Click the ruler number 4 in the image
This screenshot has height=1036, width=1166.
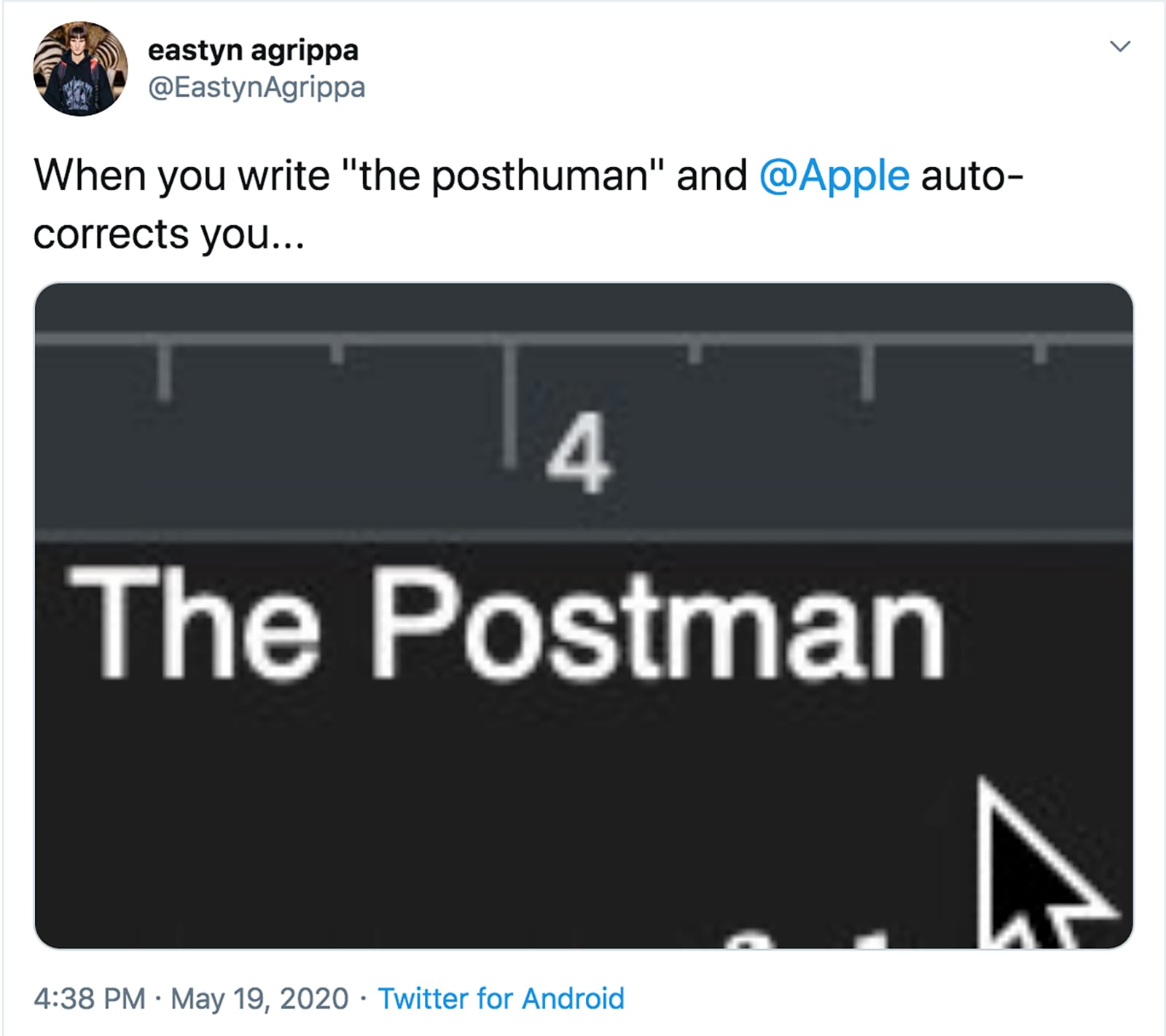(x=578, y=452)
